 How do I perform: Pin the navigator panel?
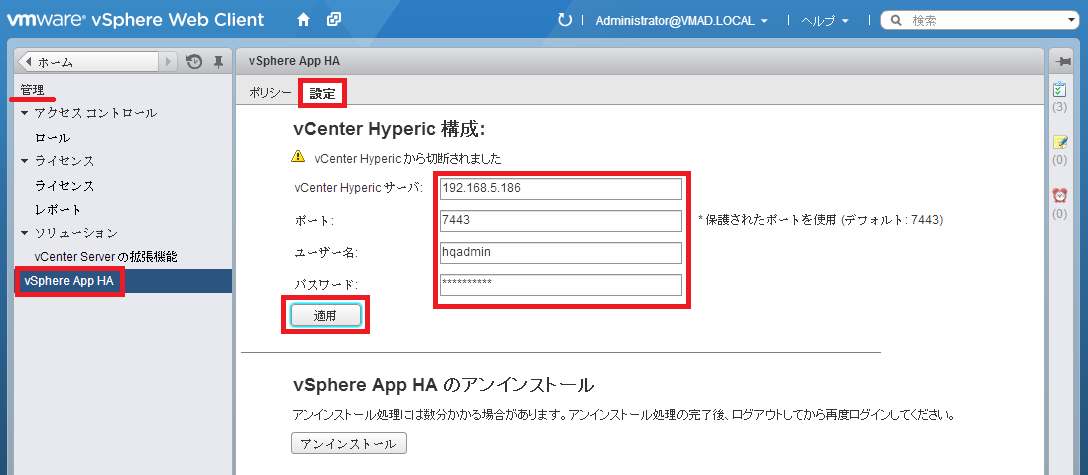pos(219,62)
